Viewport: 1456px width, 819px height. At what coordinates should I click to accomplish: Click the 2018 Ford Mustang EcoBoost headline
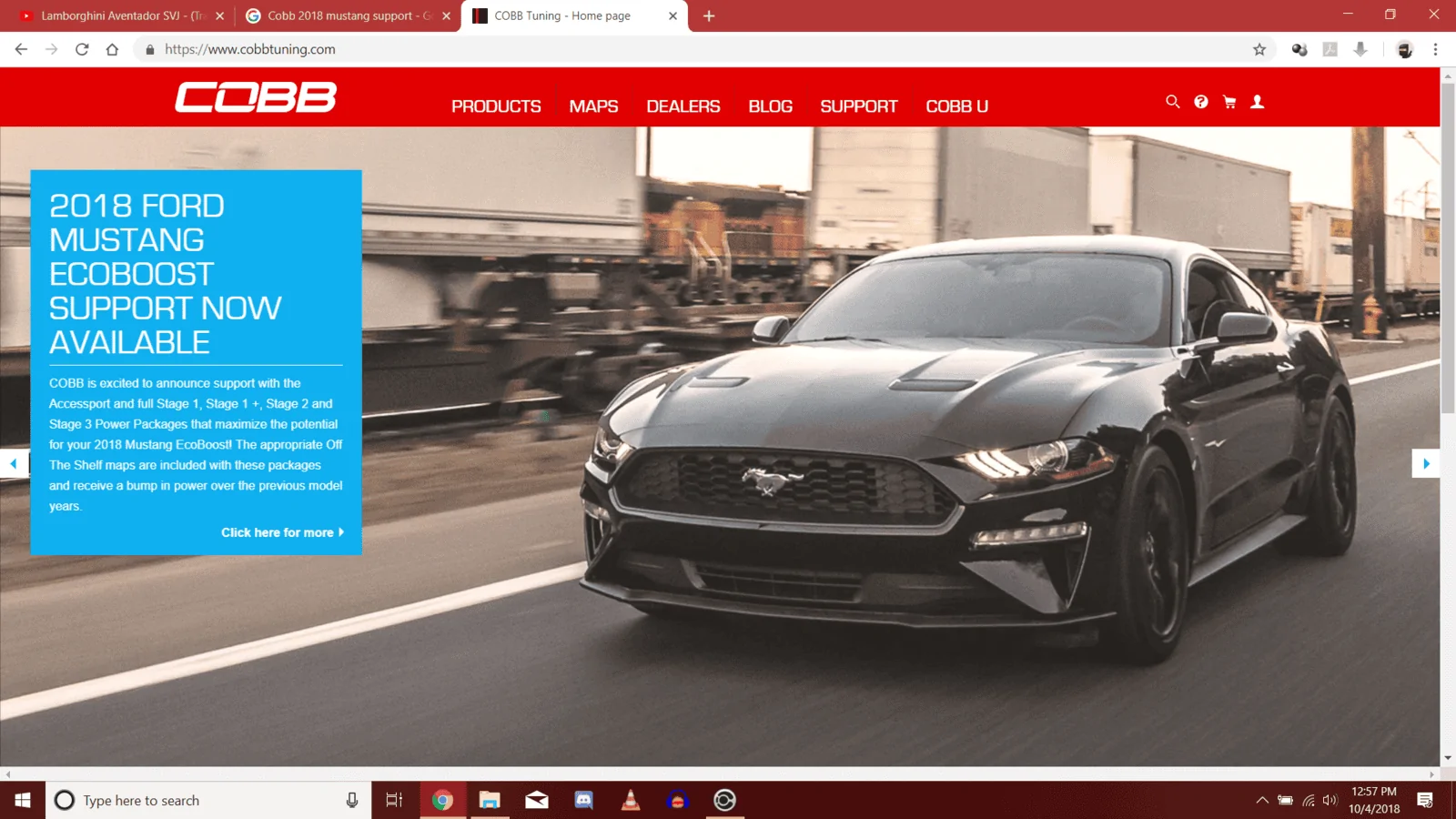pyautogui.click(x=165, y=274)
